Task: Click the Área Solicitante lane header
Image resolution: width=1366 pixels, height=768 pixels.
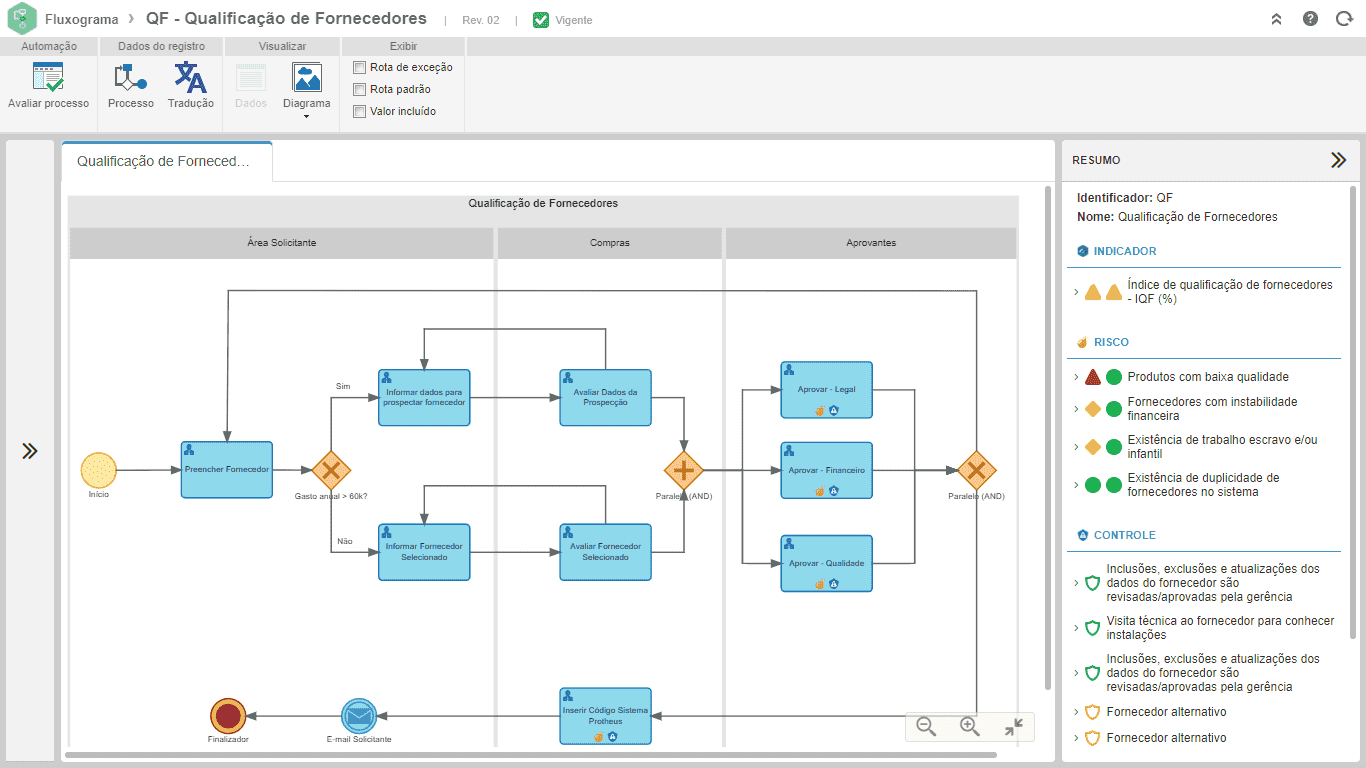Action: (282, 243)
